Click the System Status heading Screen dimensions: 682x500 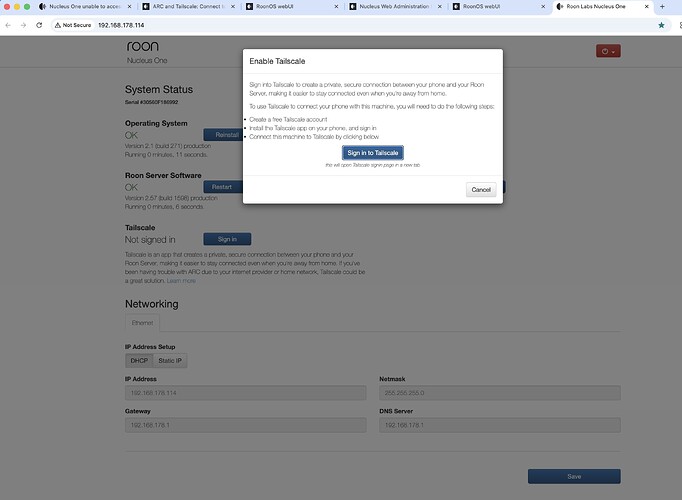click(159, 90)
